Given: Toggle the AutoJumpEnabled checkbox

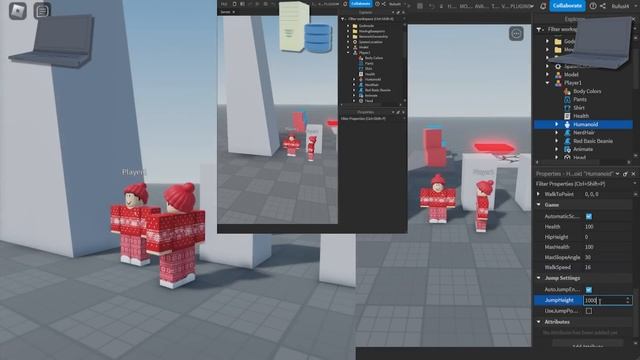Looking at the screenshot, I should (x=589, y=289).
